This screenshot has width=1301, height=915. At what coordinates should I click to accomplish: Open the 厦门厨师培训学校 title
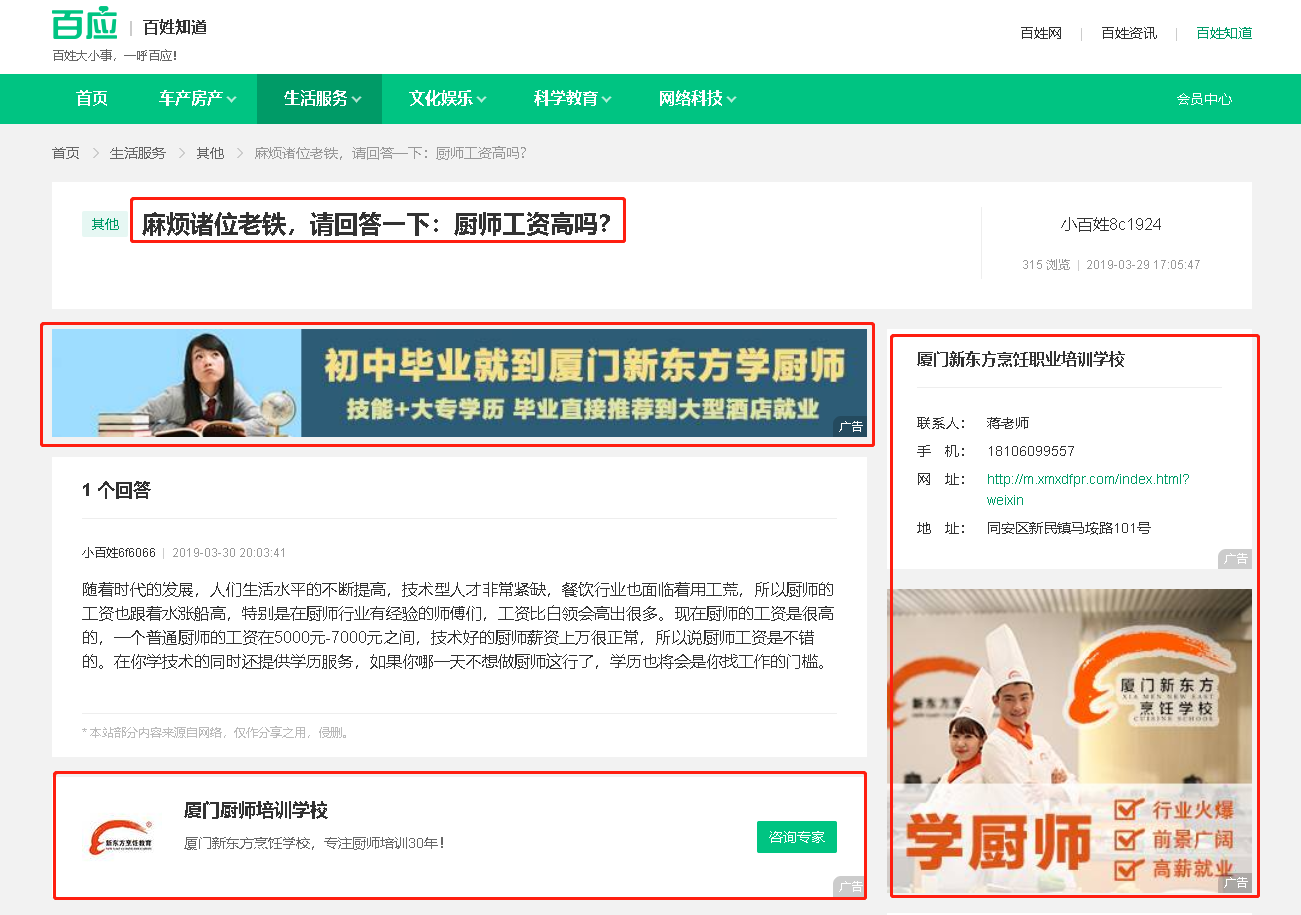(256, 810)
